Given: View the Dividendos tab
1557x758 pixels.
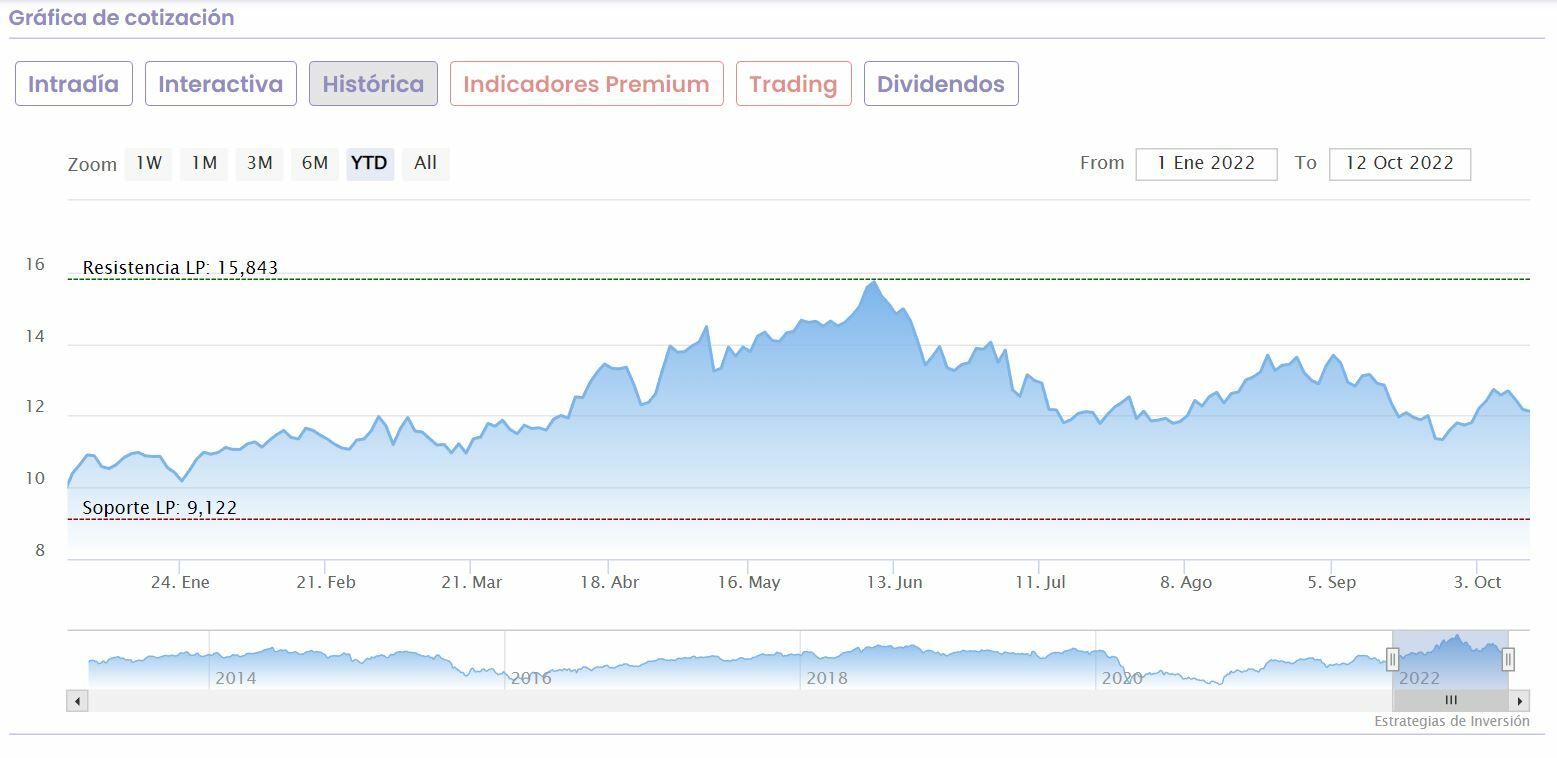Looking at the screenshot, I should [941, 84].
